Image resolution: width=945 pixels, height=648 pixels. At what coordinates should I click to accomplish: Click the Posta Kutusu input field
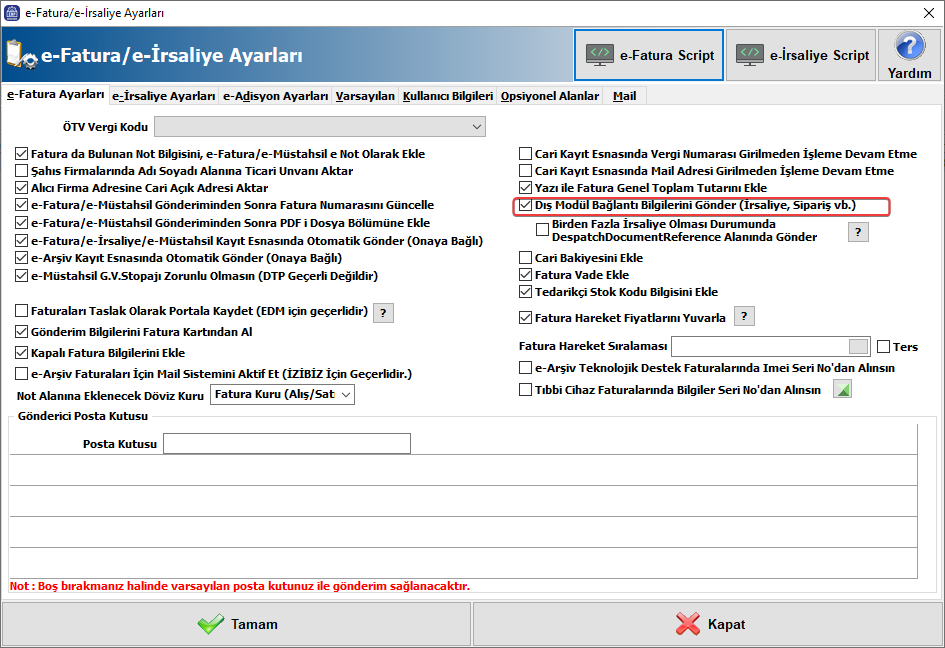coord(287,444)
